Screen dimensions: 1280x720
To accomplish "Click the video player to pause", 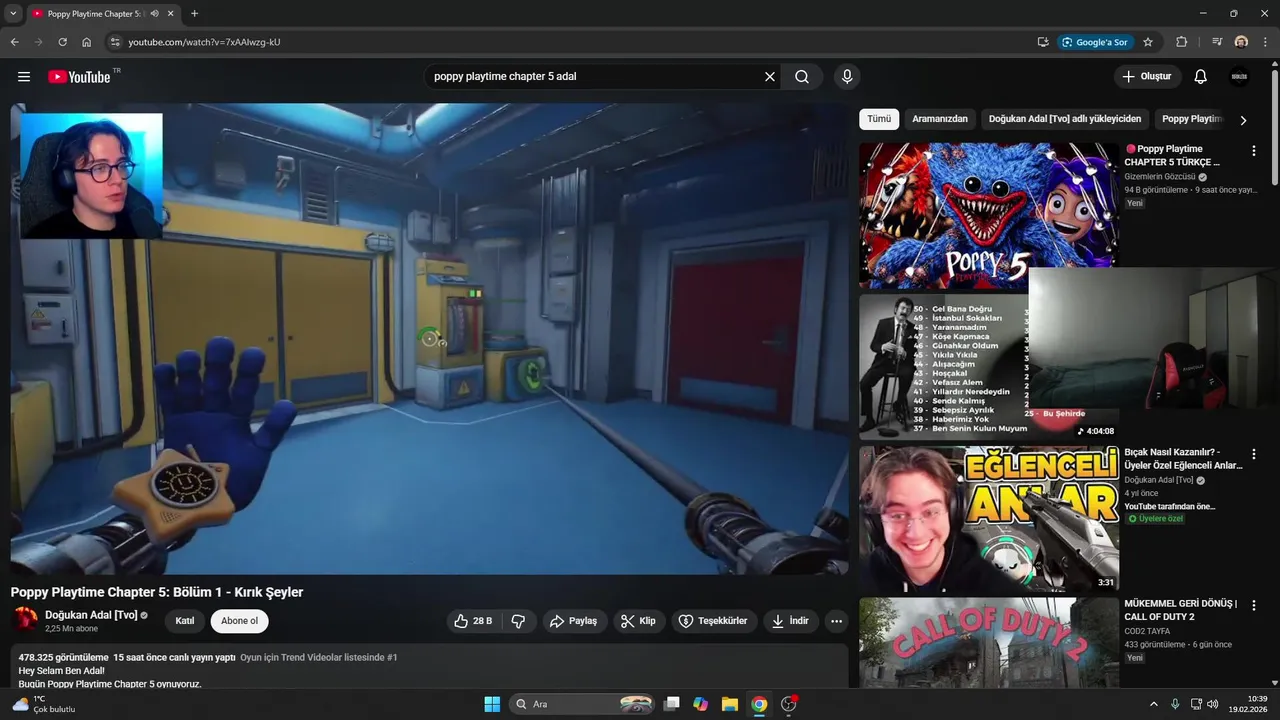I will point(430,339).
